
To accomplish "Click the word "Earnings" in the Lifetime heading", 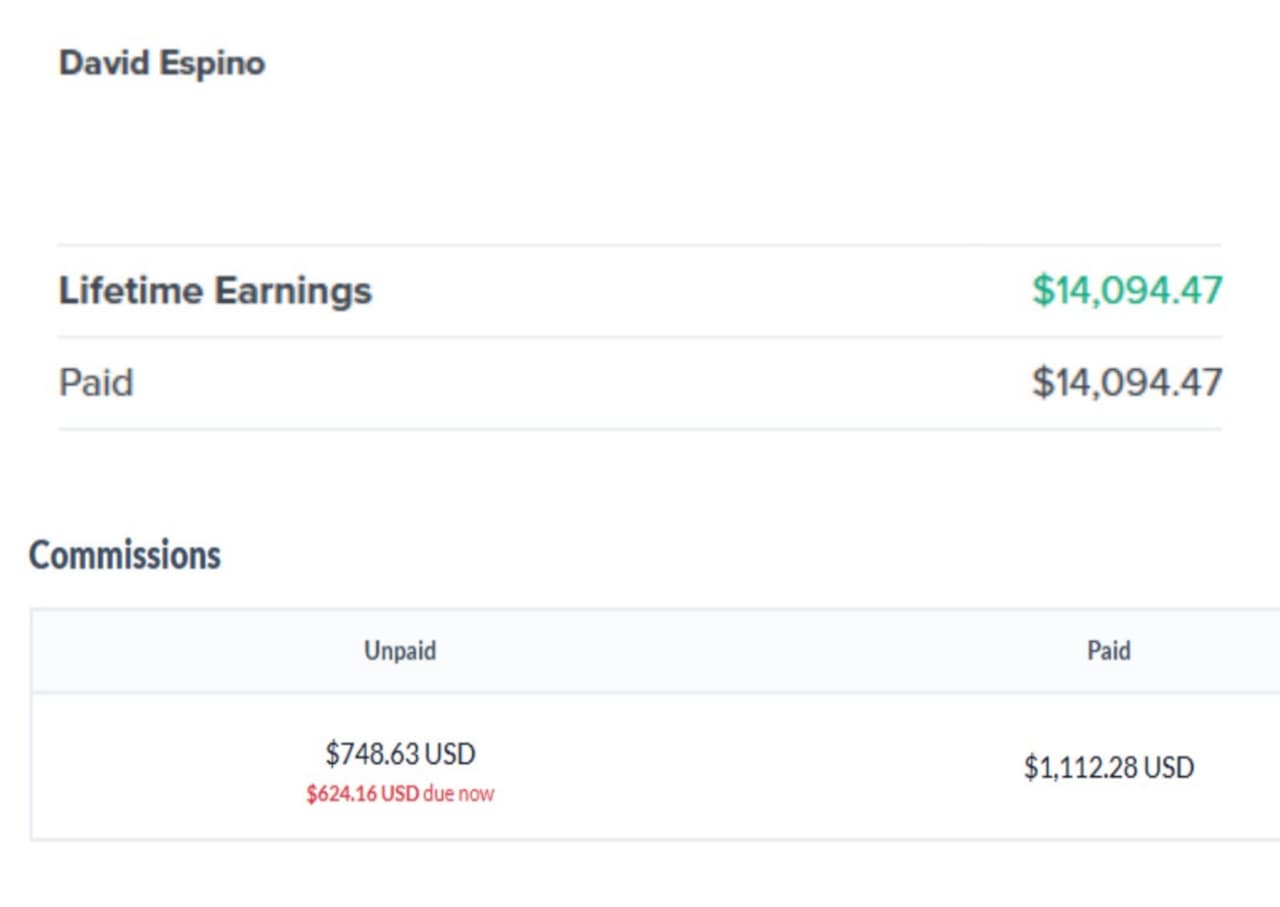I will pos(294,291).
